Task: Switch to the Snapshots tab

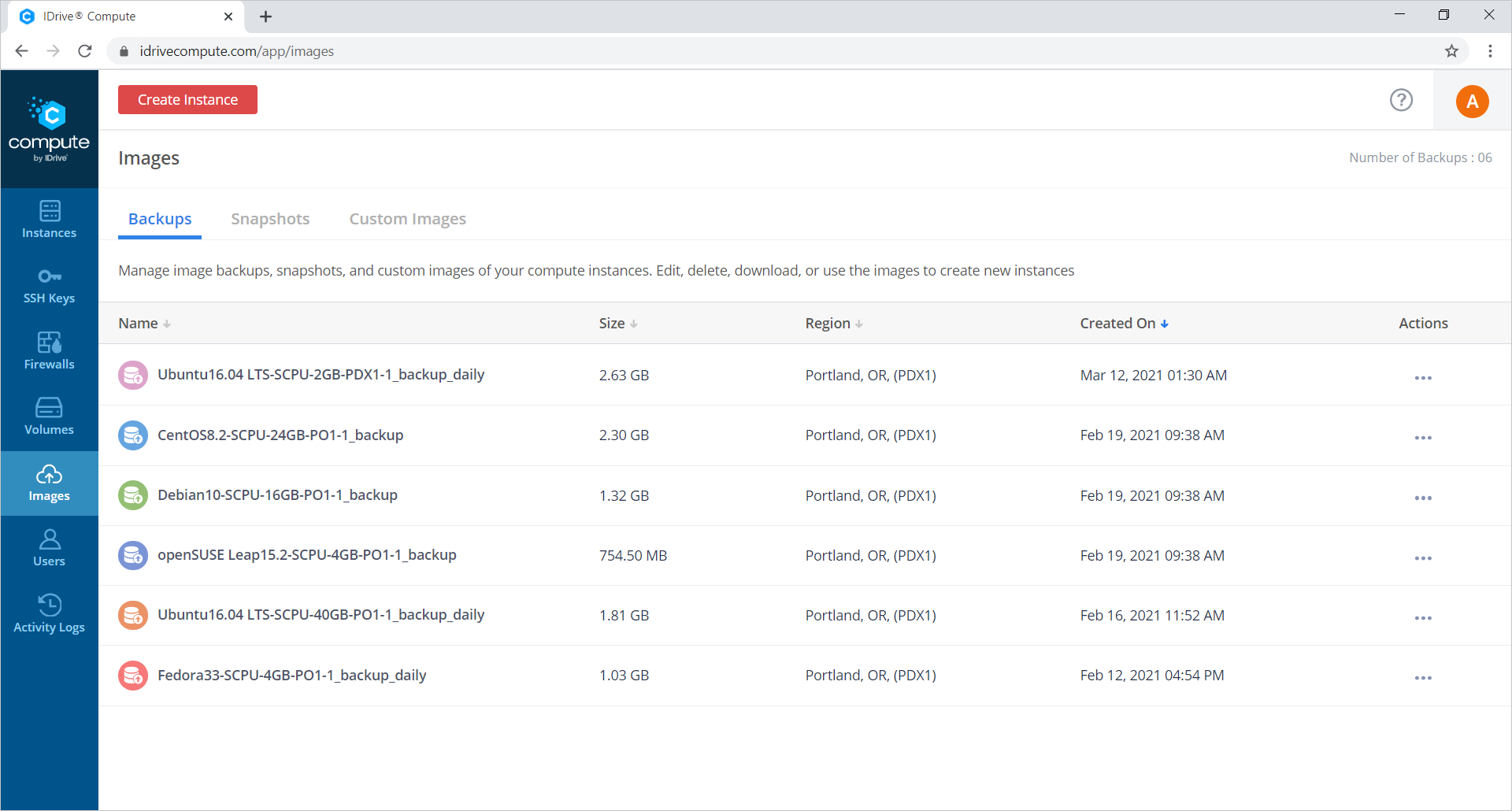Action: pos(270,219)
